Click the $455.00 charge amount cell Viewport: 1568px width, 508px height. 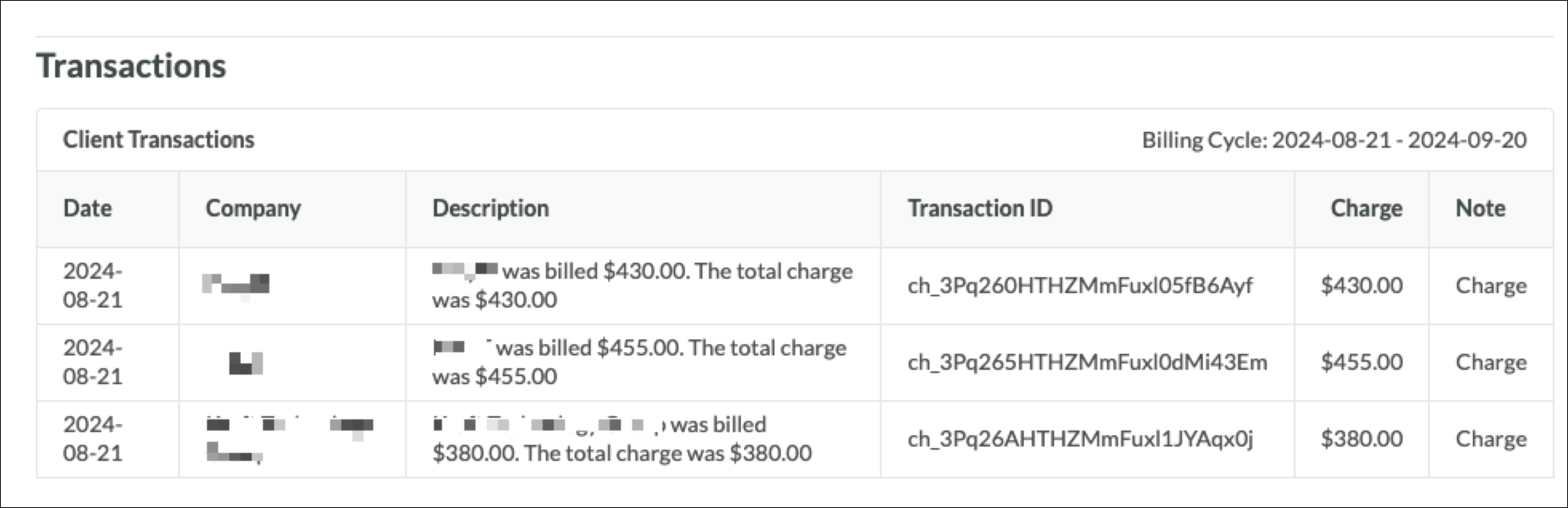click(1362, 362)
